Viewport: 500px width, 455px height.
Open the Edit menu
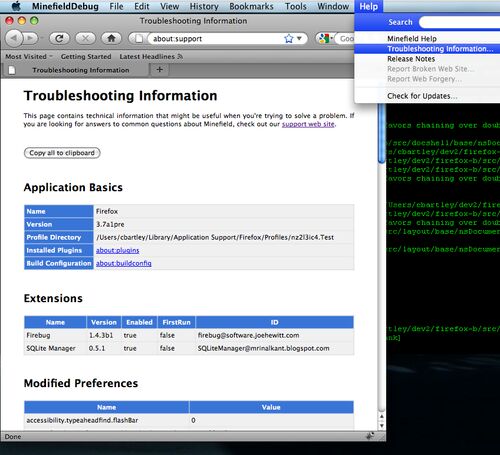pos(142,6)
